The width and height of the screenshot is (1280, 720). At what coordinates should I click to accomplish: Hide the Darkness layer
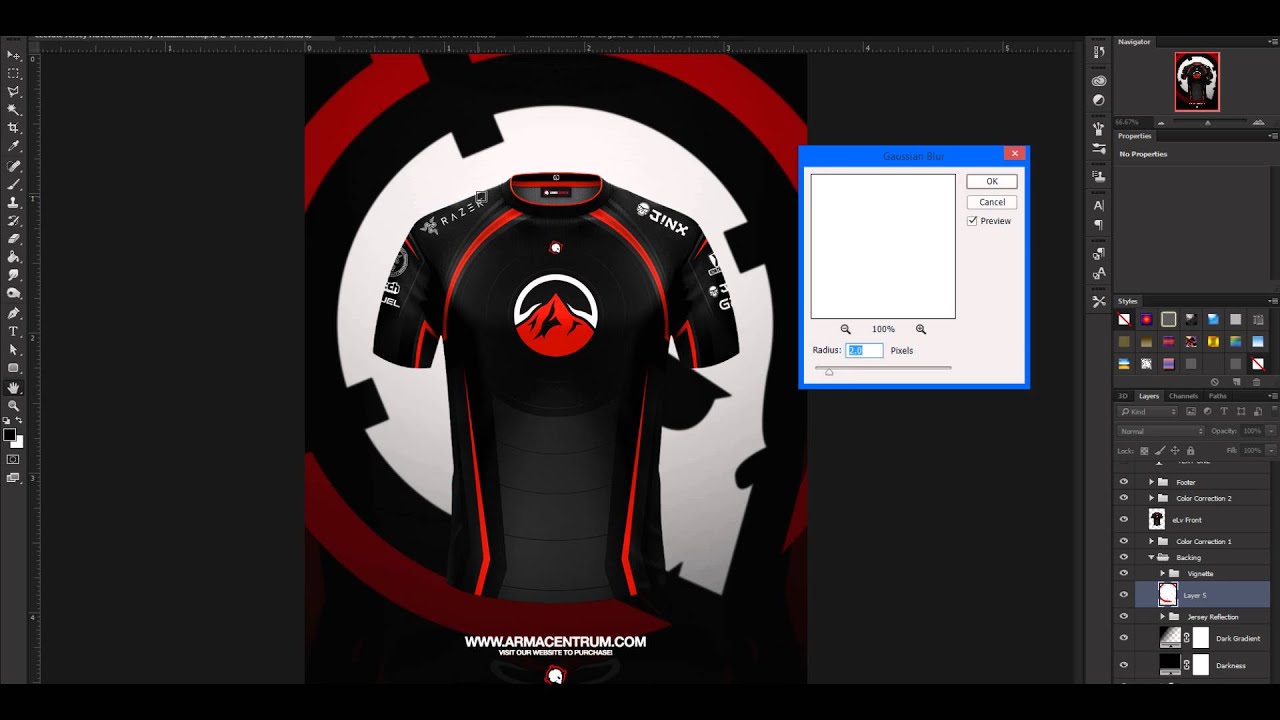click(x=1123, y=665)
